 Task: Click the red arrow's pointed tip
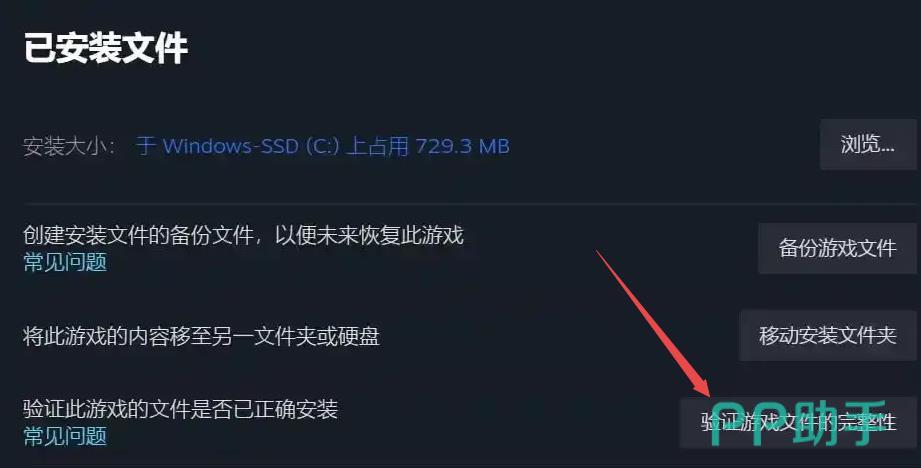[708, 395]
